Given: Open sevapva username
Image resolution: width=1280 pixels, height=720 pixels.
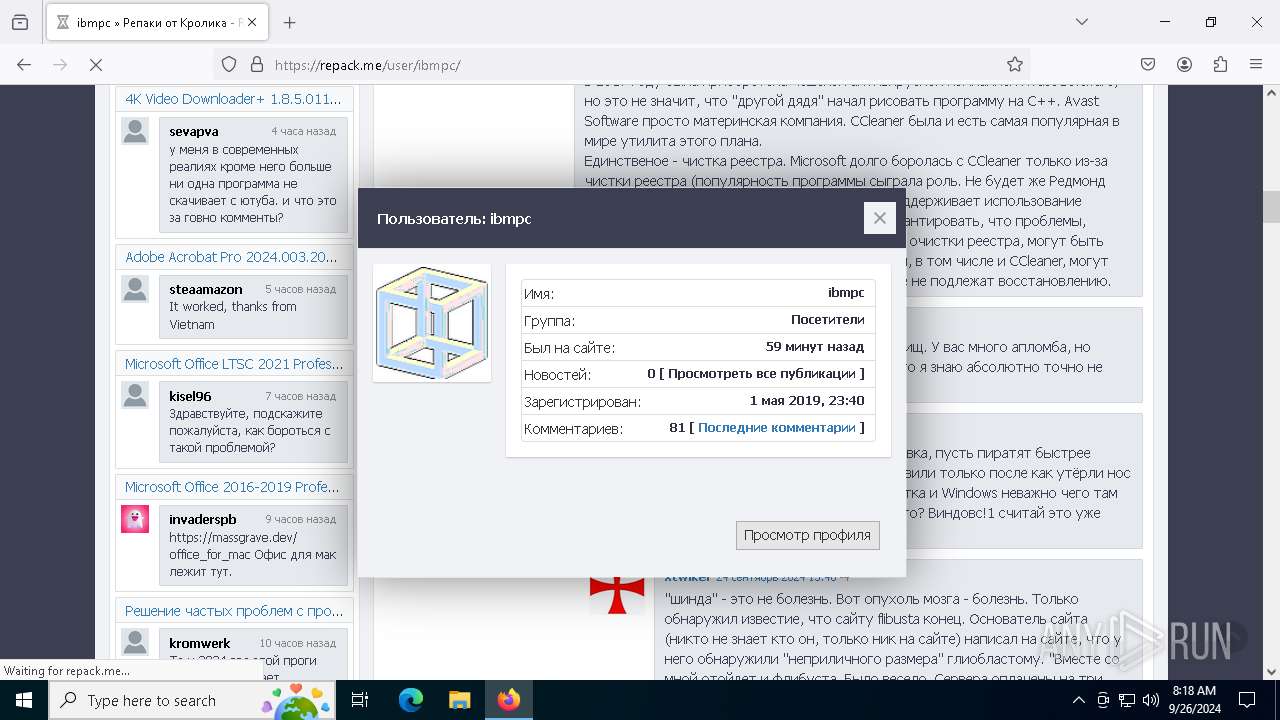Looking at the screenshot, I should 194,131.
